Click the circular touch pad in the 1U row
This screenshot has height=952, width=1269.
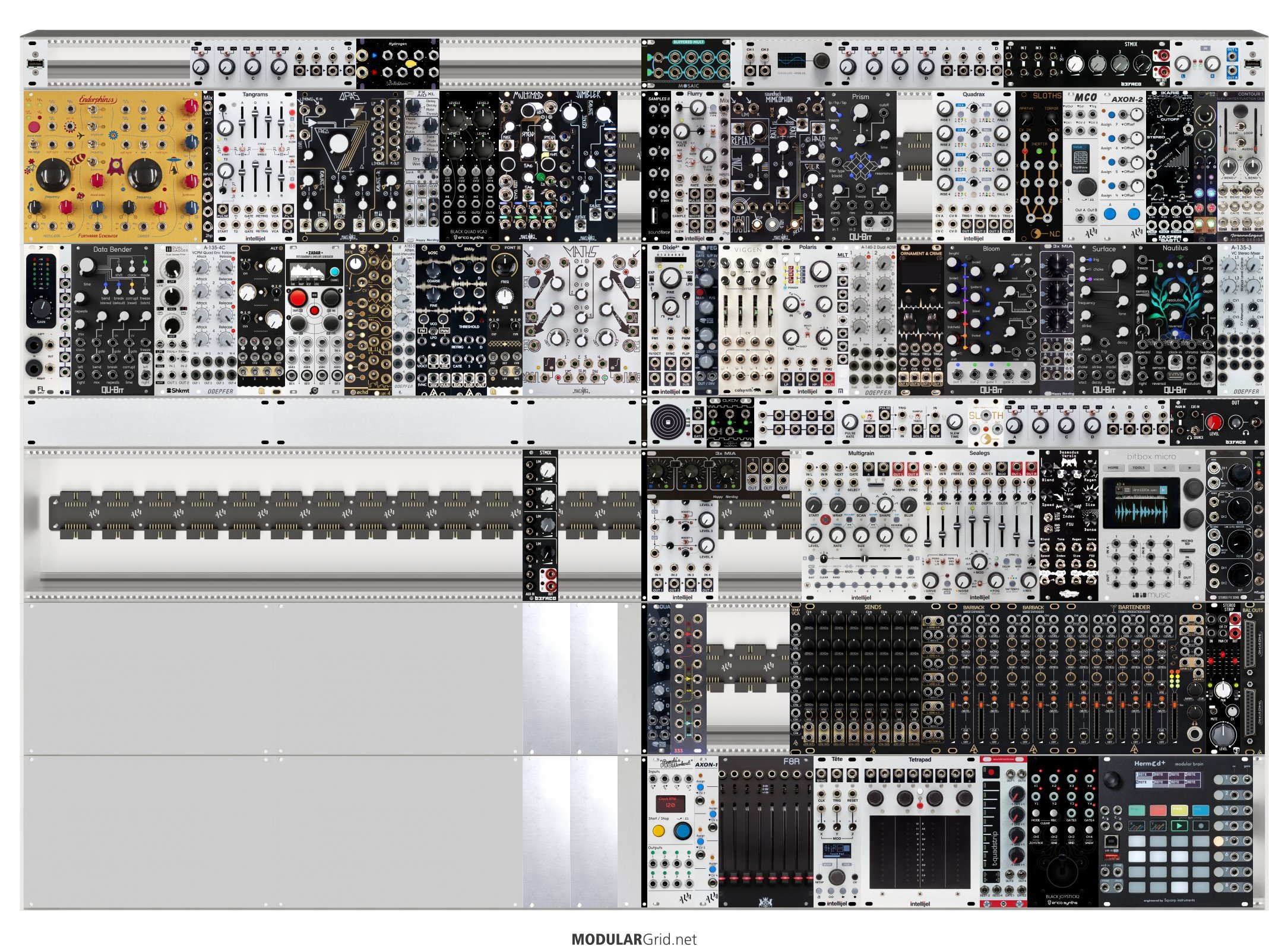pyautogui.click(x=668, y=422)
